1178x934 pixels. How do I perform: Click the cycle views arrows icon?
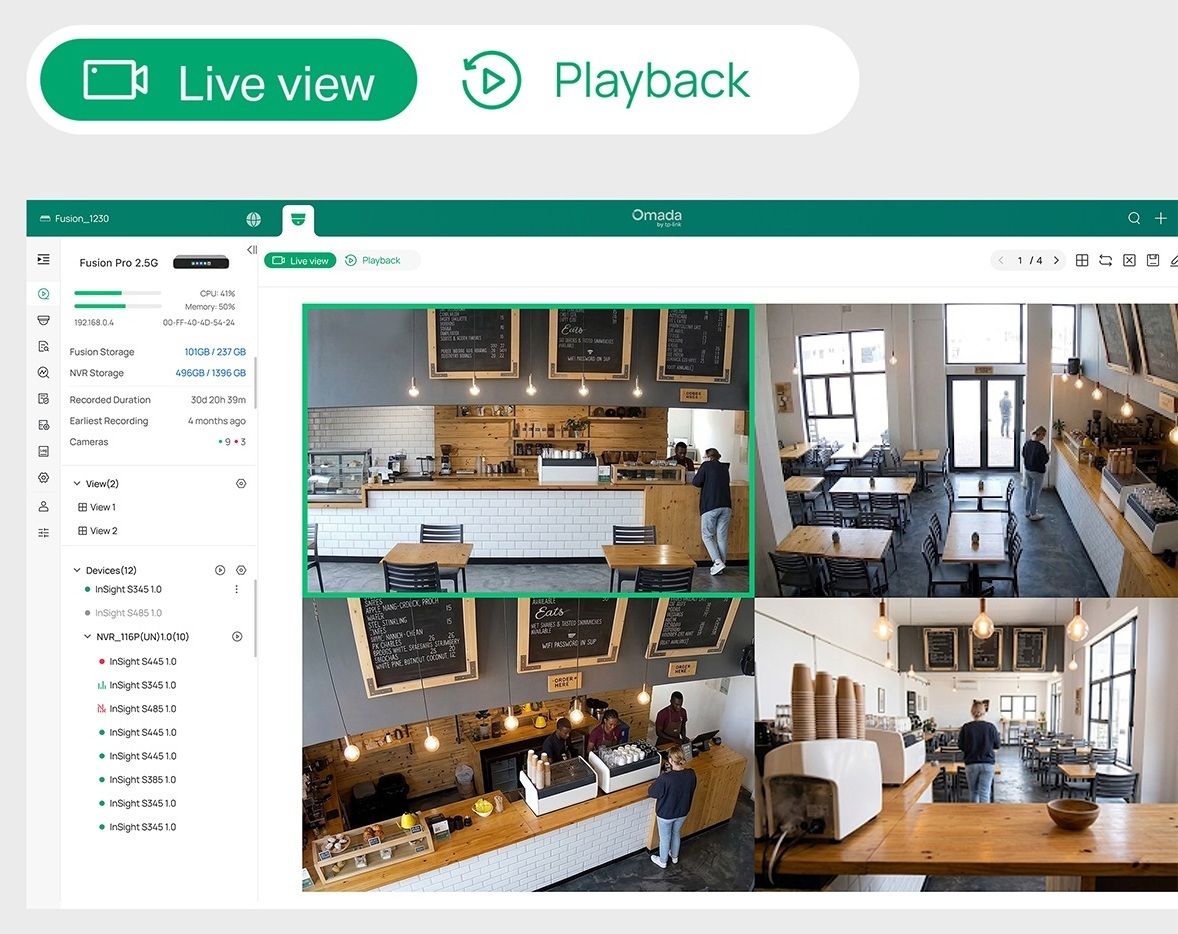point(1105,260)
